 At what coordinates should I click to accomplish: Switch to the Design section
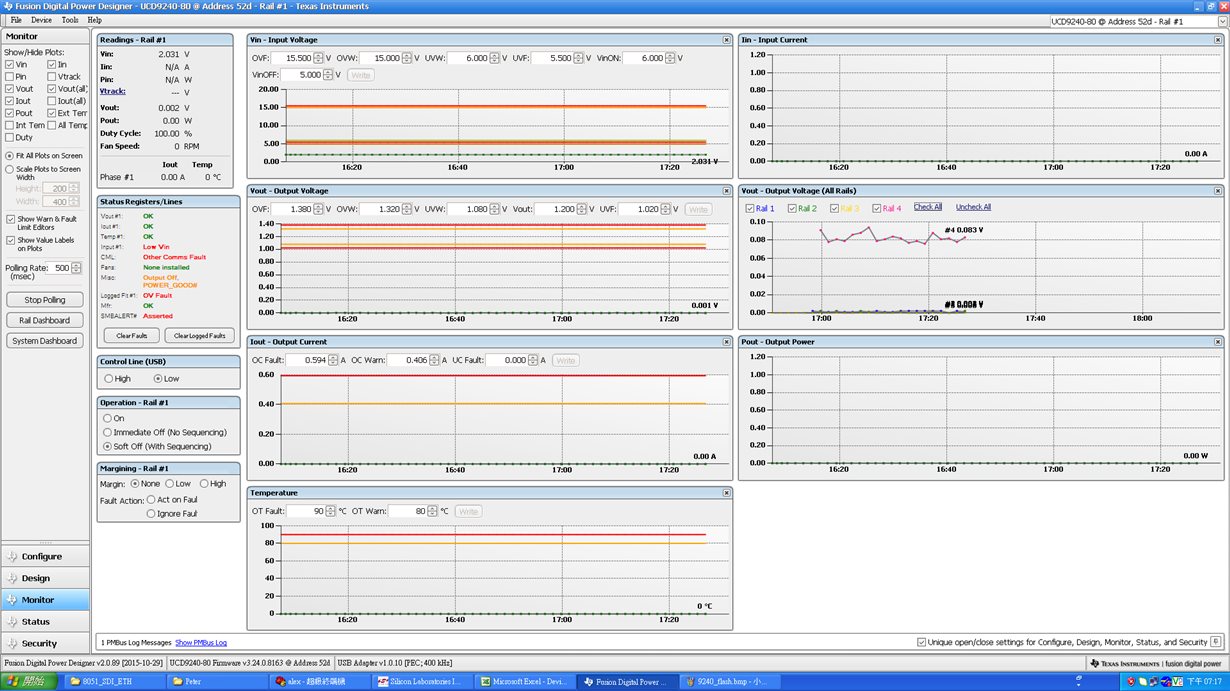45,578
